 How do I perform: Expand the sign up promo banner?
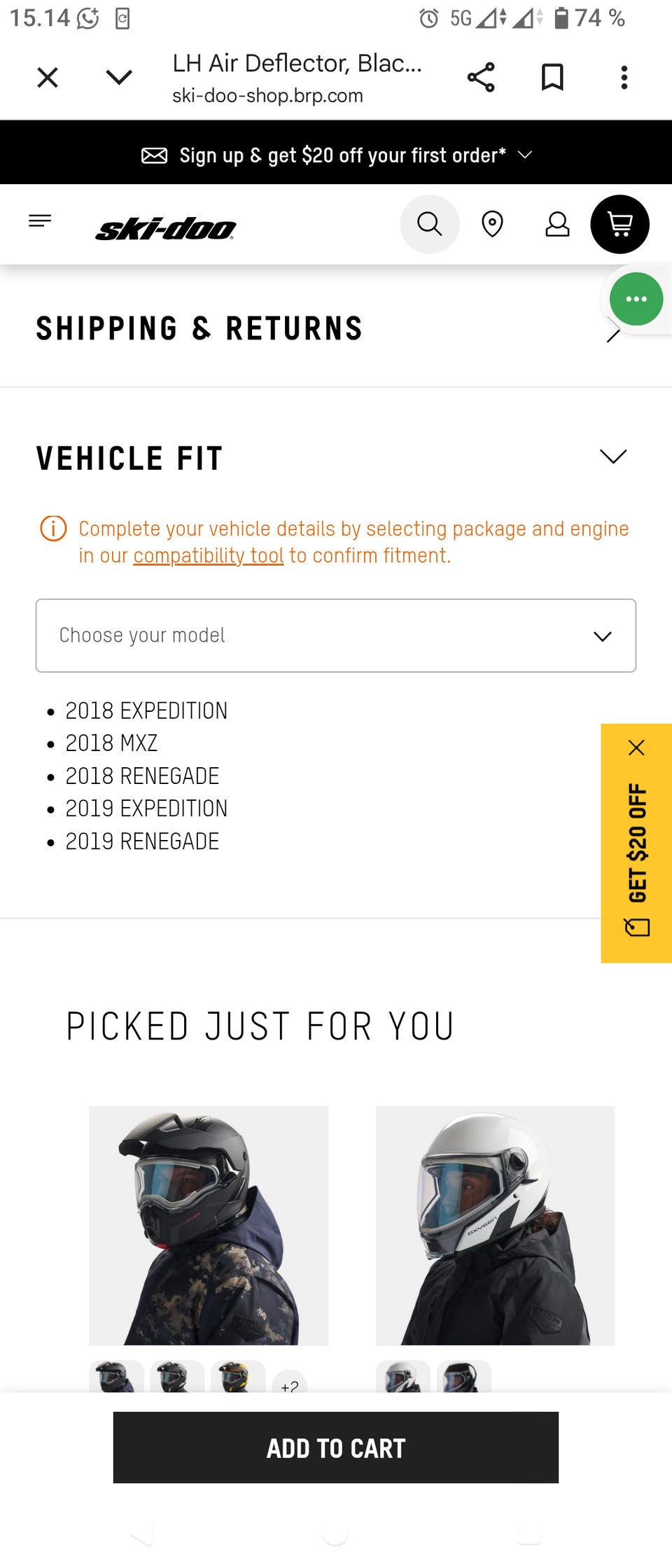(336, 155)
